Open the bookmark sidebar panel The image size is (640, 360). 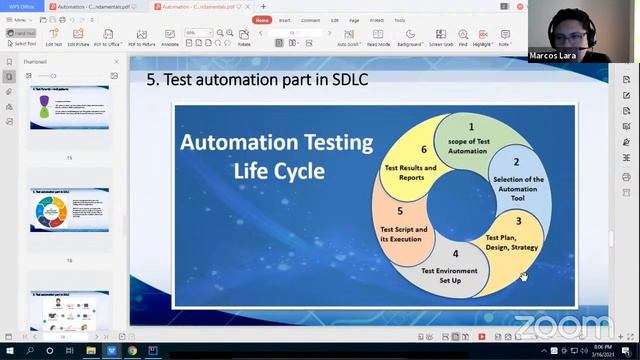coord(9,62)
